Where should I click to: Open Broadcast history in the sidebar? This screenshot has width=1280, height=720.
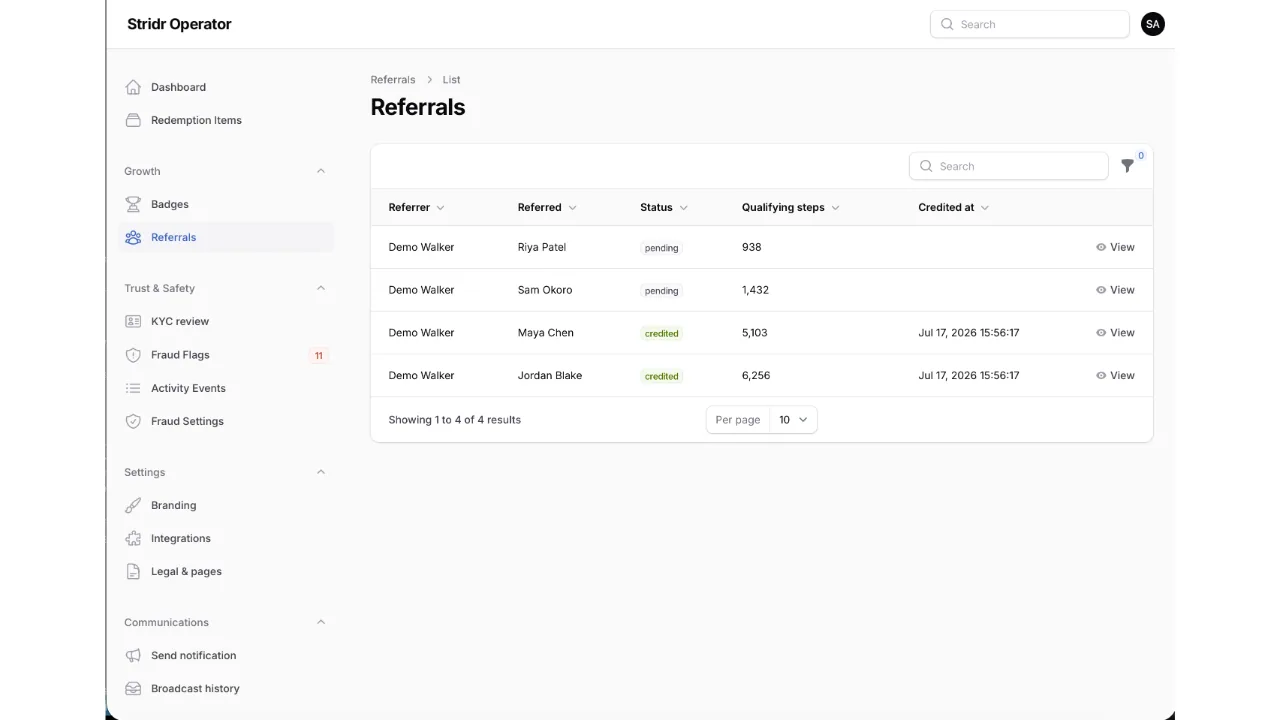[228, 688]
